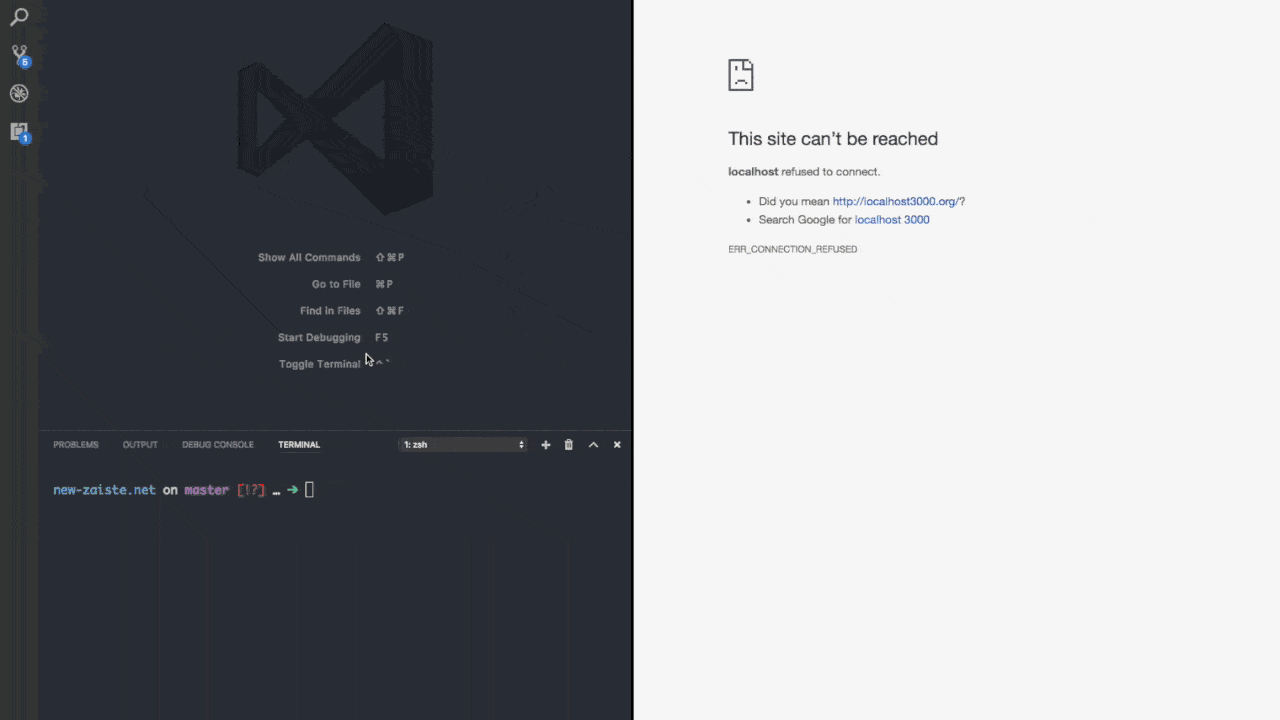1280x720 pixels.
Task: Open the Debug view in activity bar
Action: coord(19,93)
